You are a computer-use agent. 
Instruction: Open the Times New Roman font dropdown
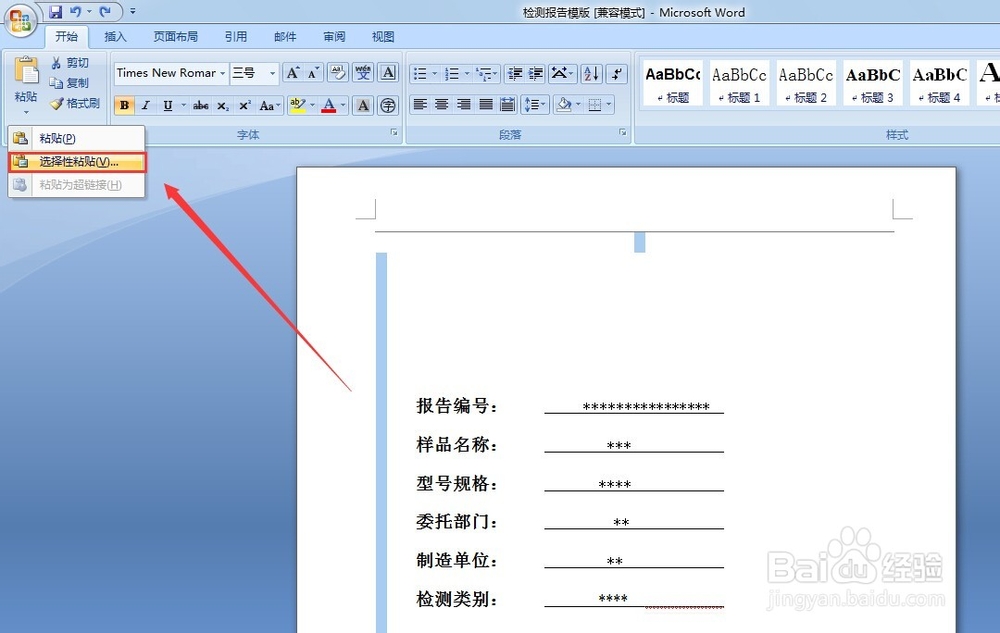click(x=223, y=73)
